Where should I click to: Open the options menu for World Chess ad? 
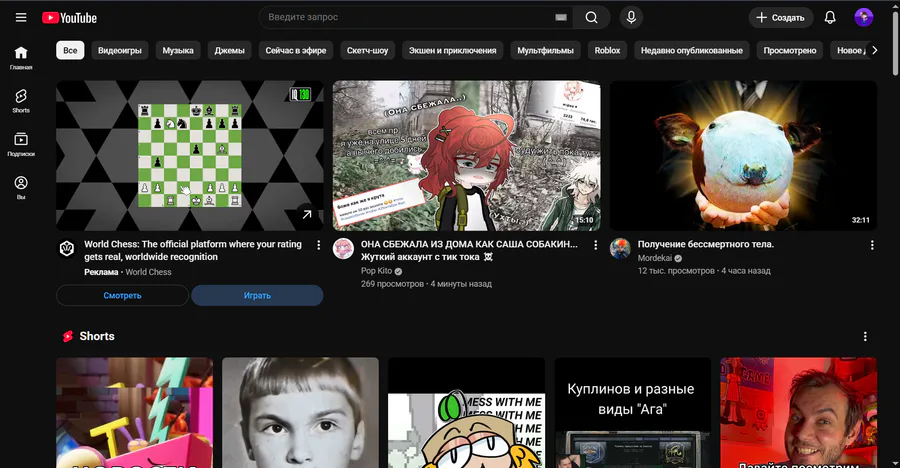click(319, 245)
